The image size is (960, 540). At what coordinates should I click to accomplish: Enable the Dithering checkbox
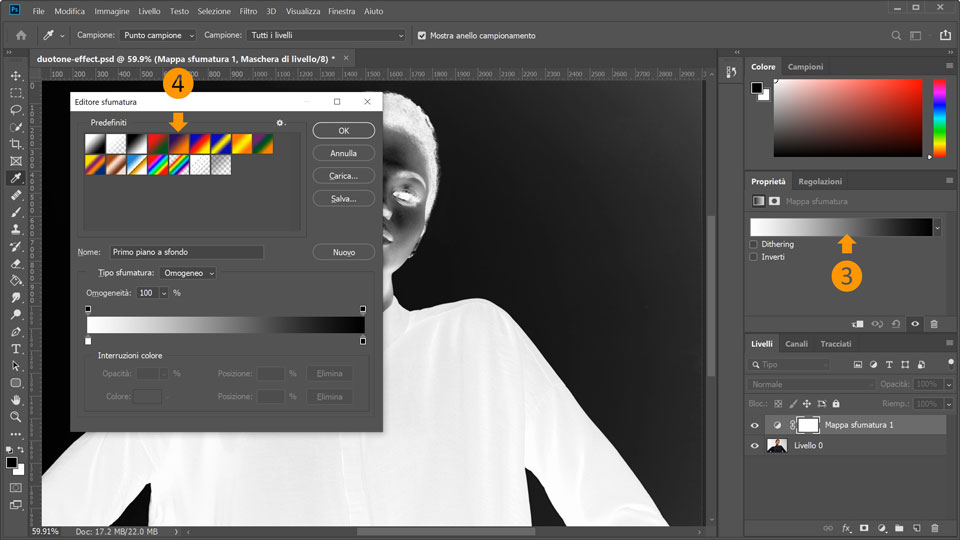click(754, 244)
